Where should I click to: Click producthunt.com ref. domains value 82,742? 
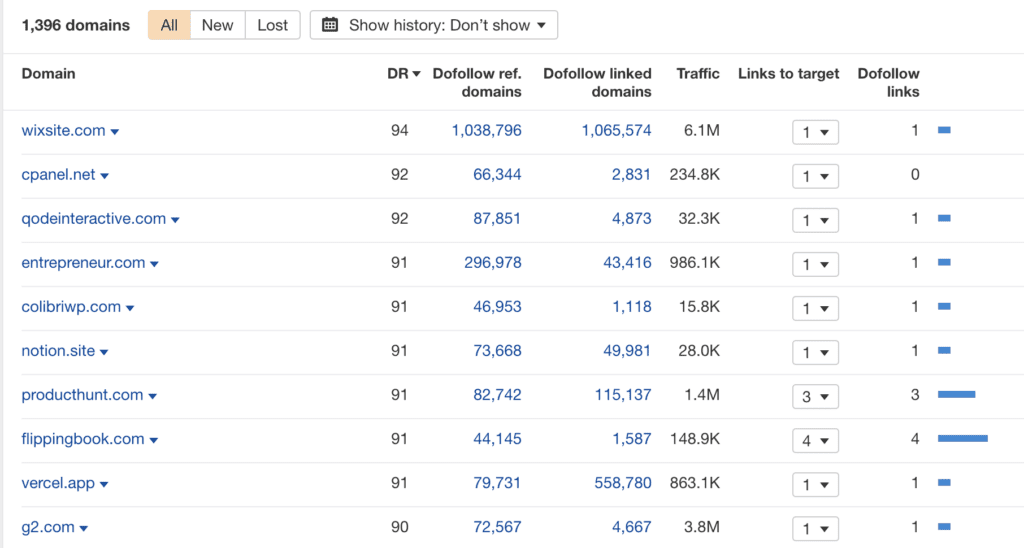(x=497, y=395)
